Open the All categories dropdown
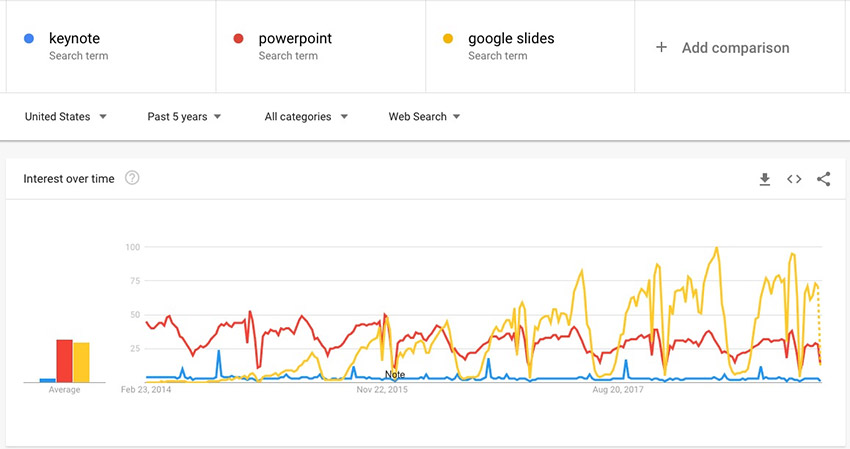Screen dimensions: 850x449 click(x=306, y=117)
